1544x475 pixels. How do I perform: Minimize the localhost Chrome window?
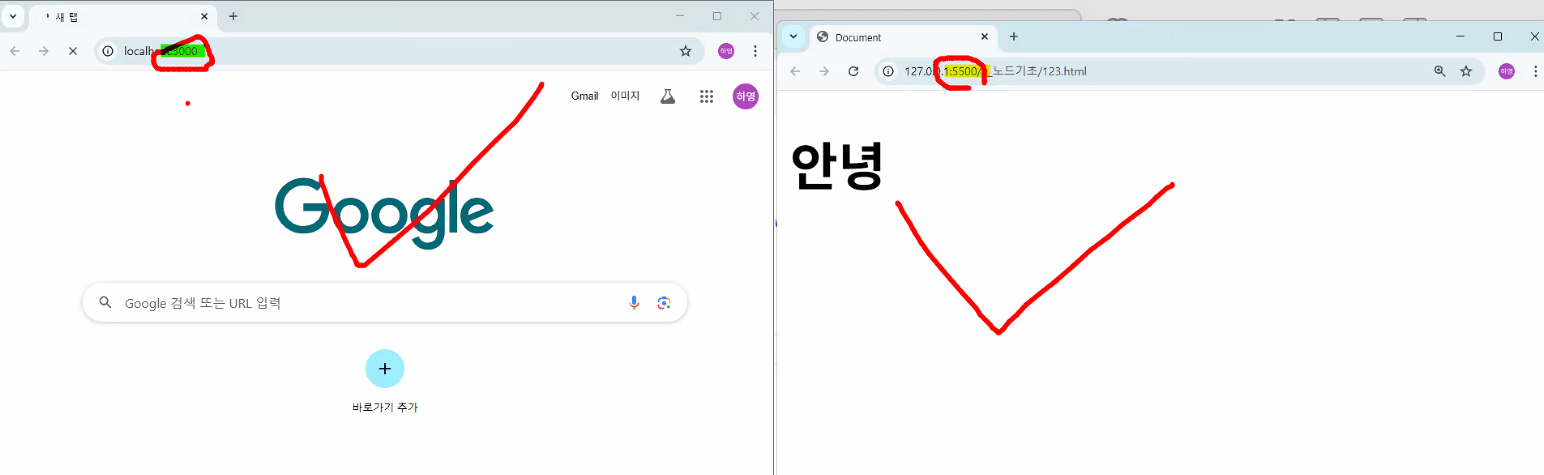click(x=680, y=16)
